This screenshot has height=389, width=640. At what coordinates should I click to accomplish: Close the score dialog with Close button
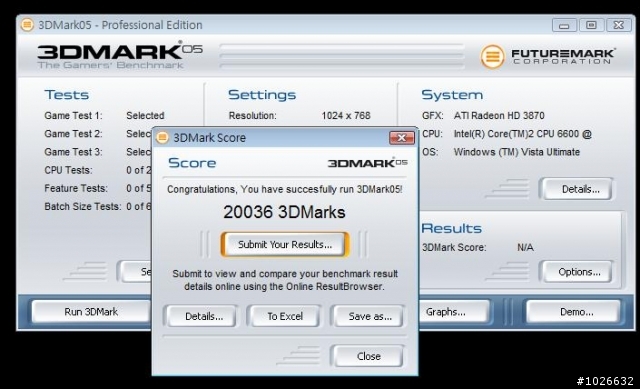pos(367,356)
